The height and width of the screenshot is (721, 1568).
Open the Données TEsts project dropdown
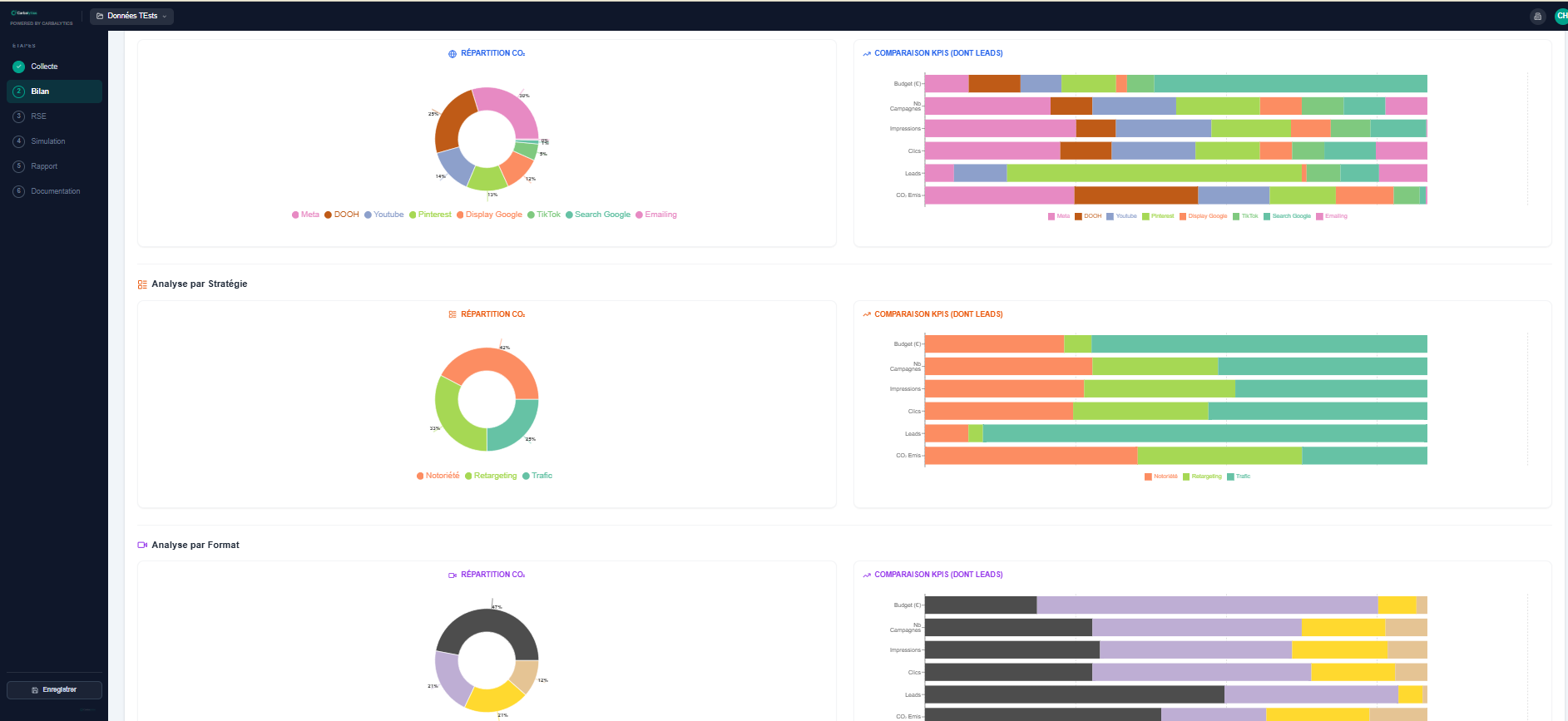131,16
